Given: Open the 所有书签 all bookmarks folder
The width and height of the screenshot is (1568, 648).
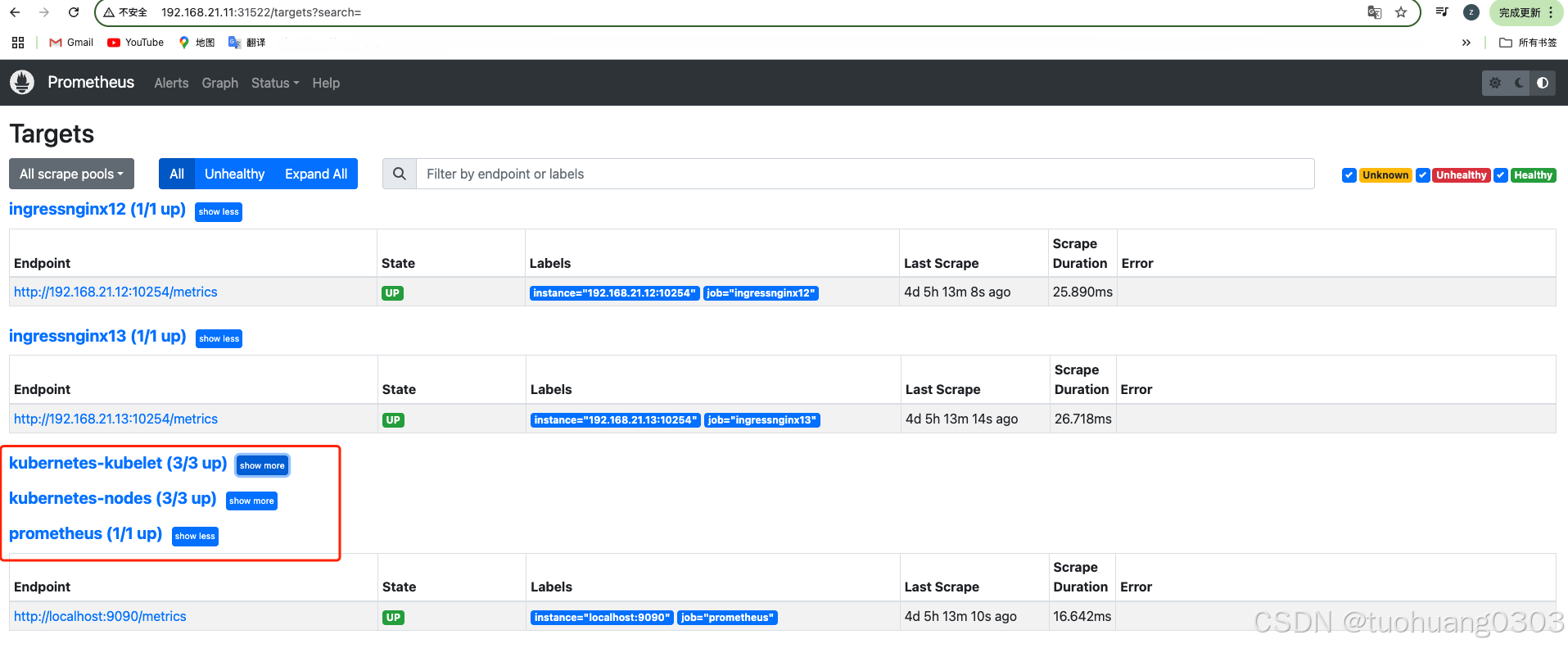Looking at the screenshot, I should point(1528,43).
